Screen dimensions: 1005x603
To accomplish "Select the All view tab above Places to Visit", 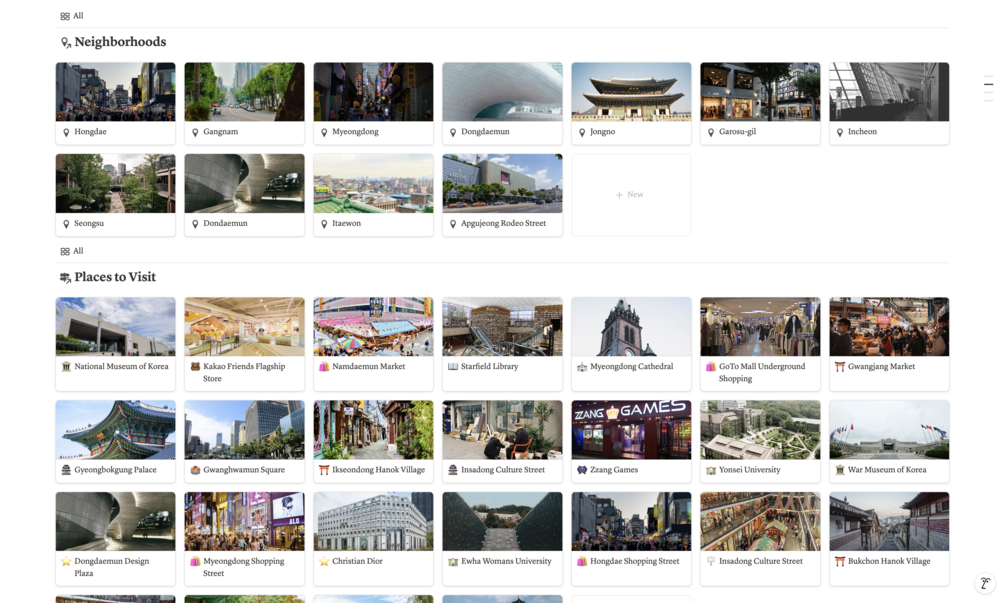I will (x=72, y=251).
